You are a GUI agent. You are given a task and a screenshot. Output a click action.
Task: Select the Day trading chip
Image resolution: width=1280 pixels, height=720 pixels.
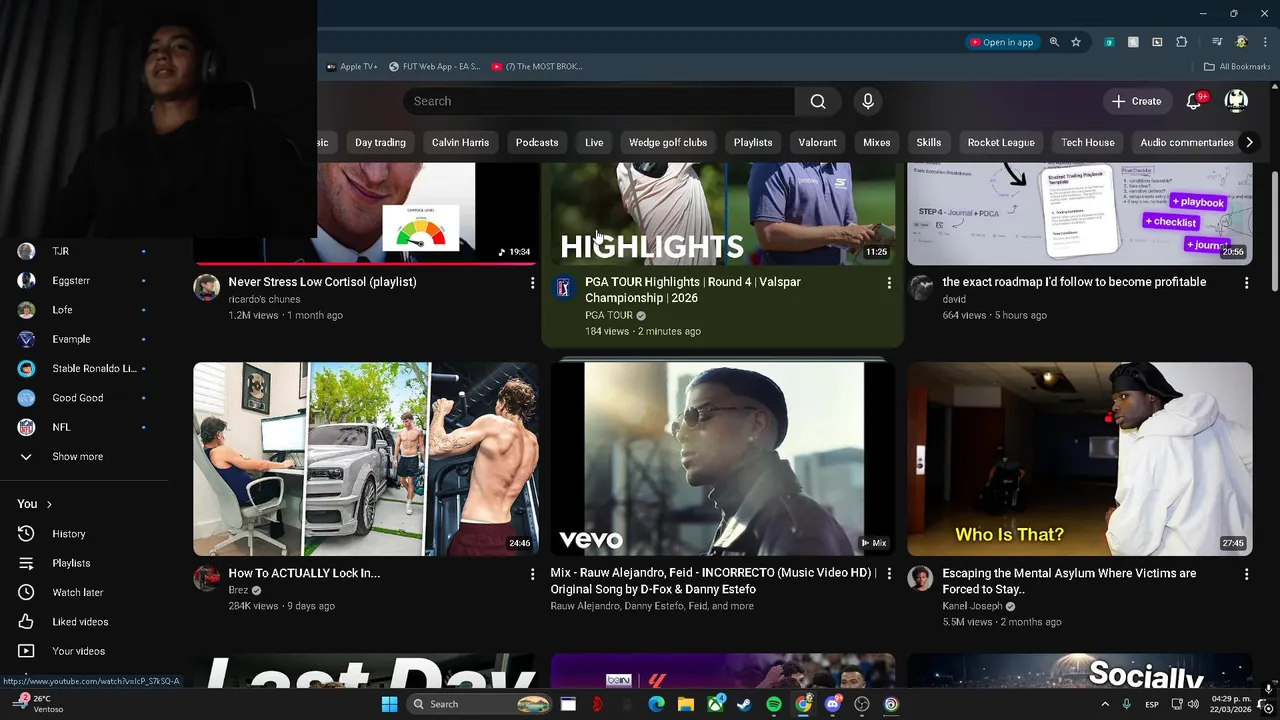tap(380, 142)
